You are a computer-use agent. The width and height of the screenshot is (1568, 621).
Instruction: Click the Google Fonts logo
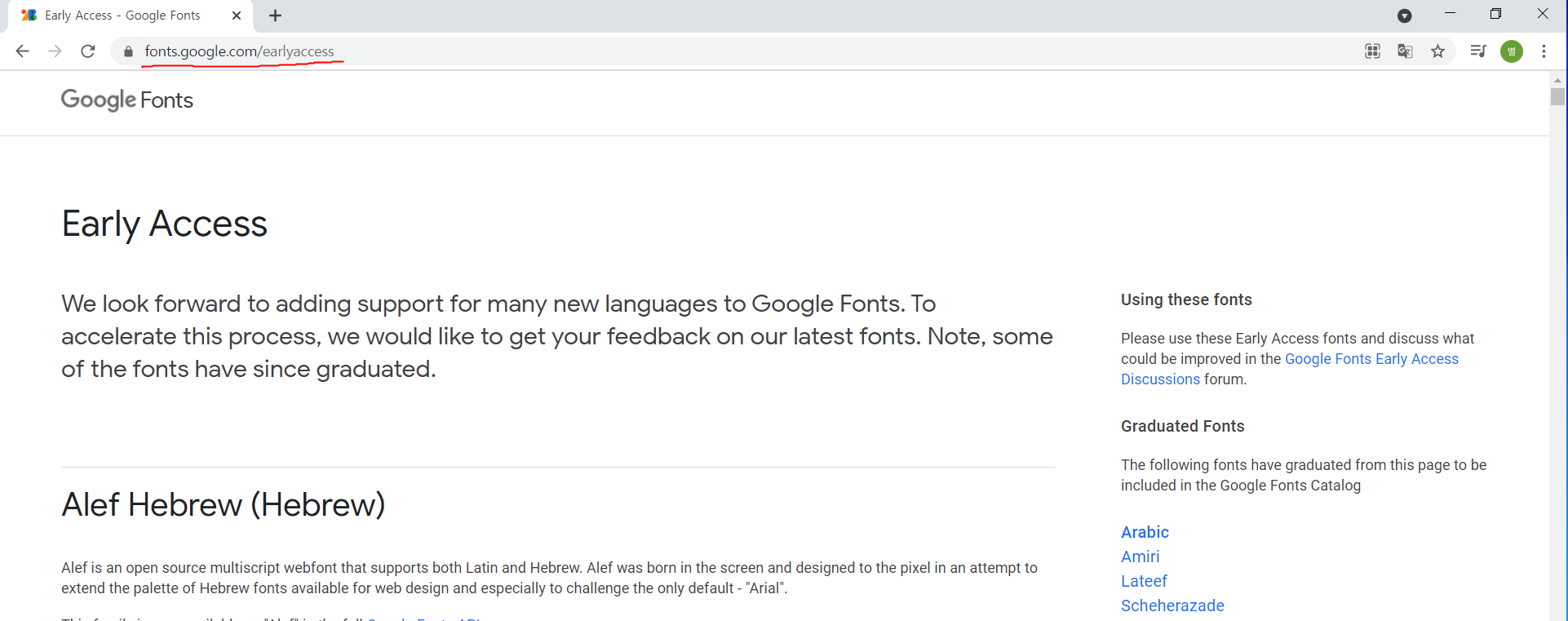pos(127,100)
